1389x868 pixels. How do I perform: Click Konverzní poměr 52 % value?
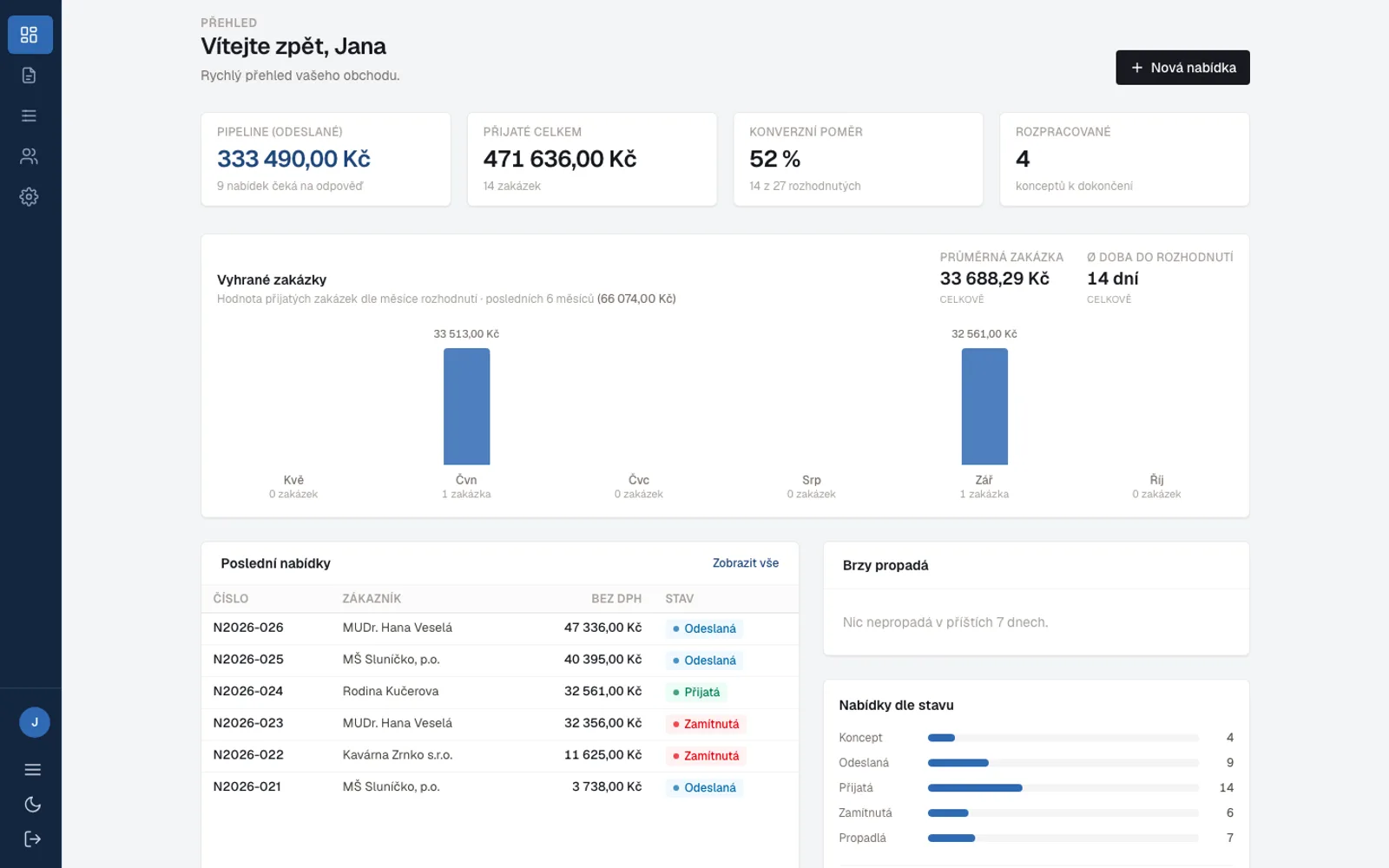tap(775, 159)
